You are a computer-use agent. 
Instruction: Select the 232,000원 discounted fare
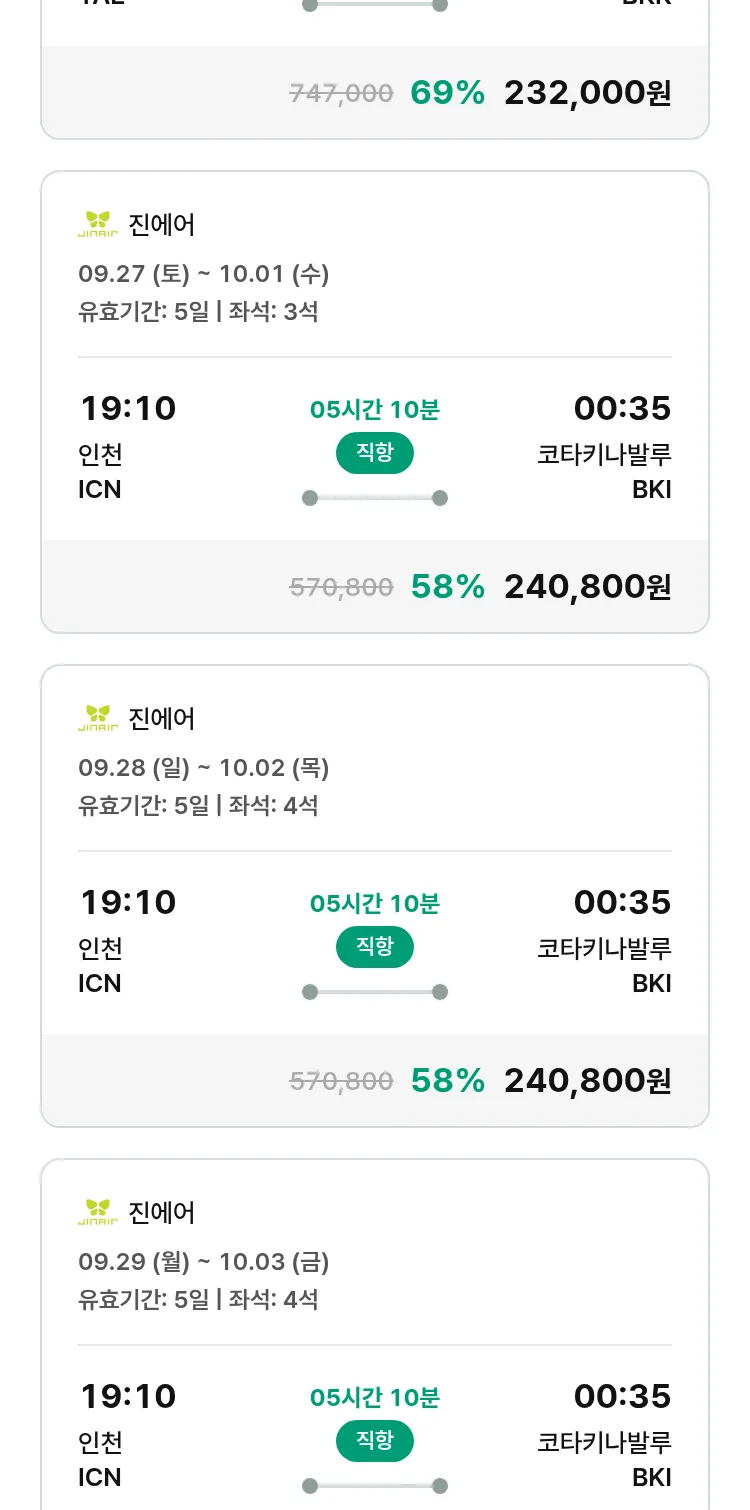[587, 93]
